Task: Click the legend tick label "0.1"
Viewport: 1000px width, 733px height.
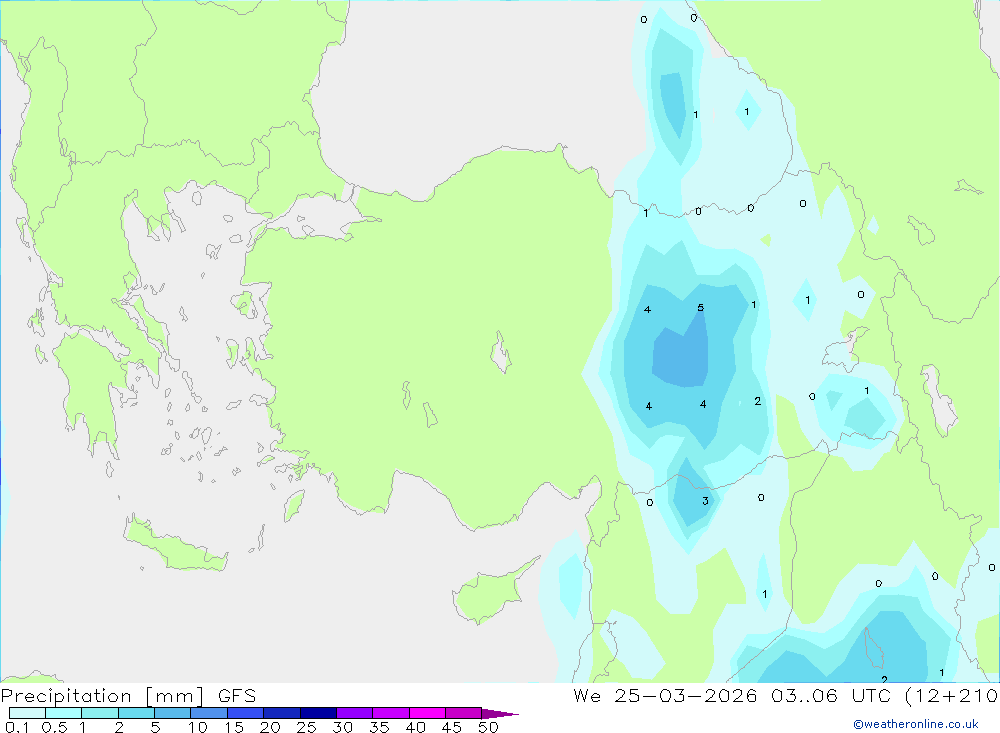Action: [17, 727]
